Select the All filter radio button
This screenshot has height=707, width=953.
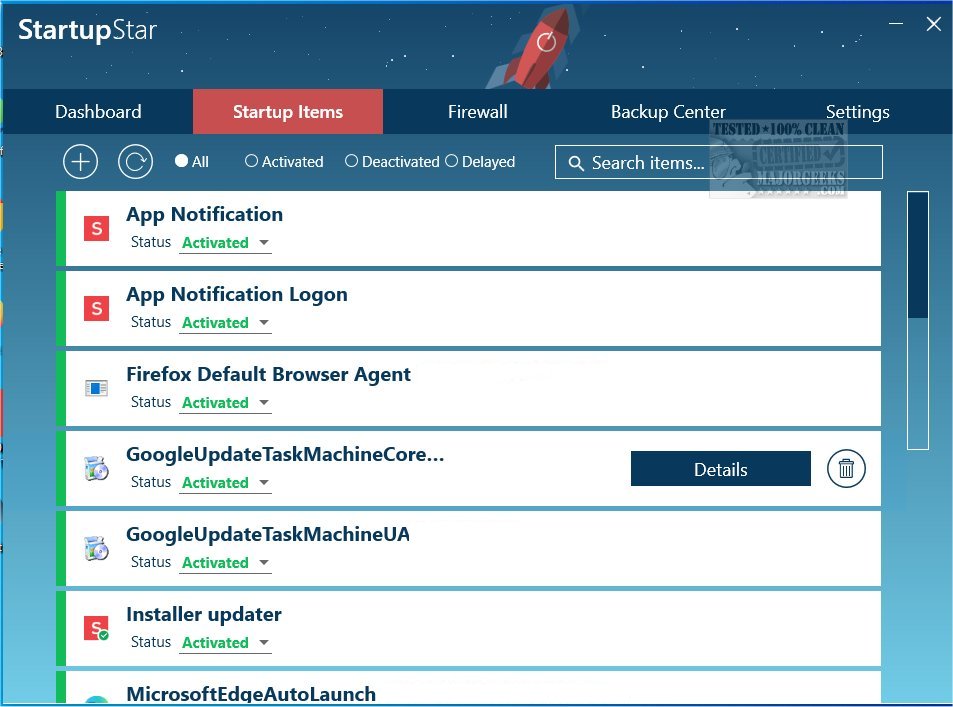(181, 160)
